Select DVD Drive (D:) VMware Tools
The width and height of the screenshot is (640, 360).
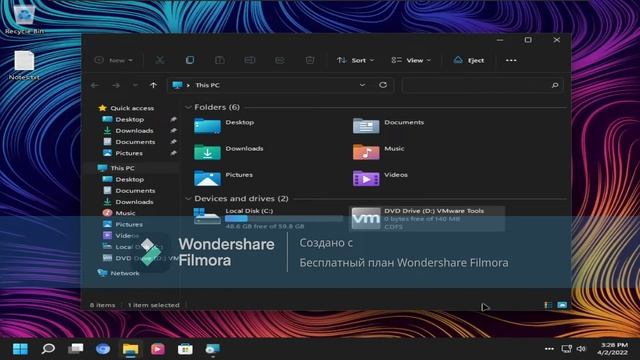(427, 218)
